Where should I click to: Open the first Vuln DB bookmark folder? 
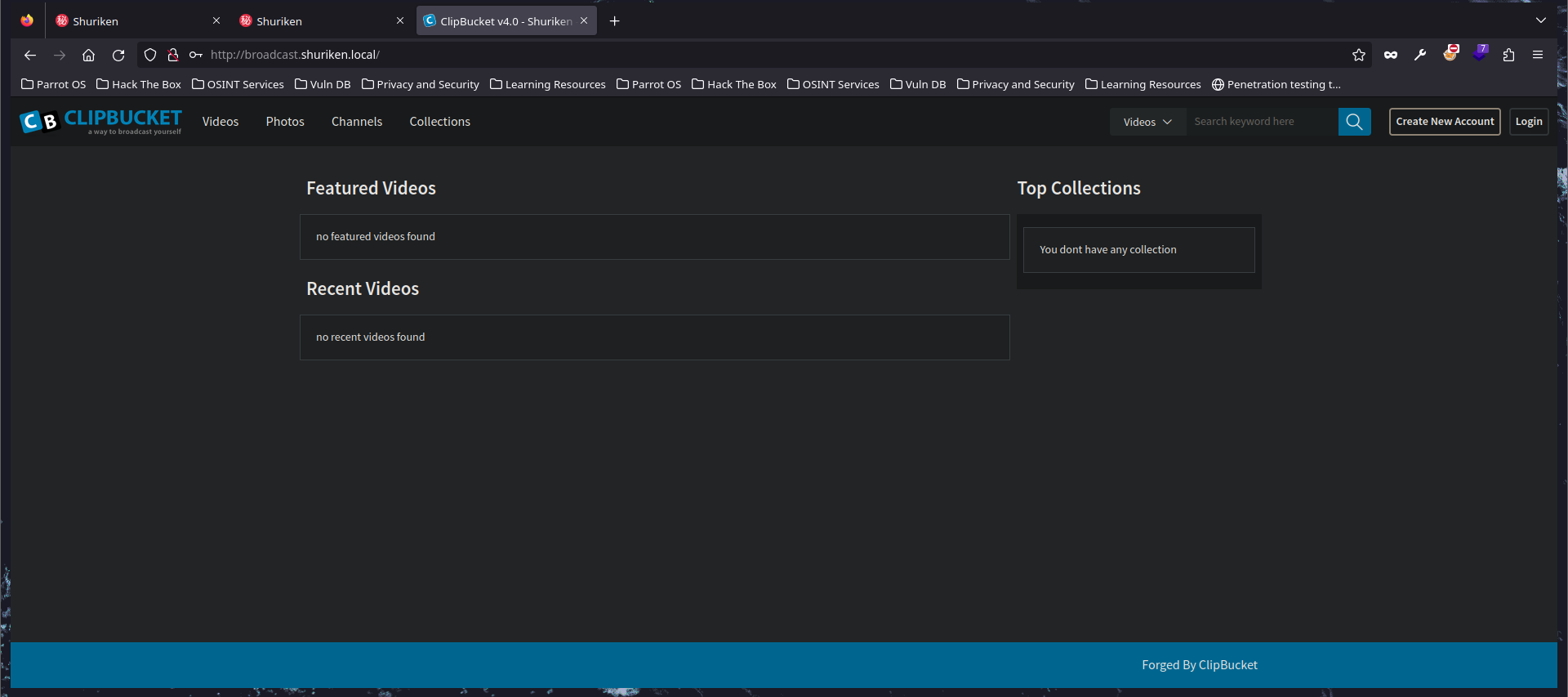point(323,84)
